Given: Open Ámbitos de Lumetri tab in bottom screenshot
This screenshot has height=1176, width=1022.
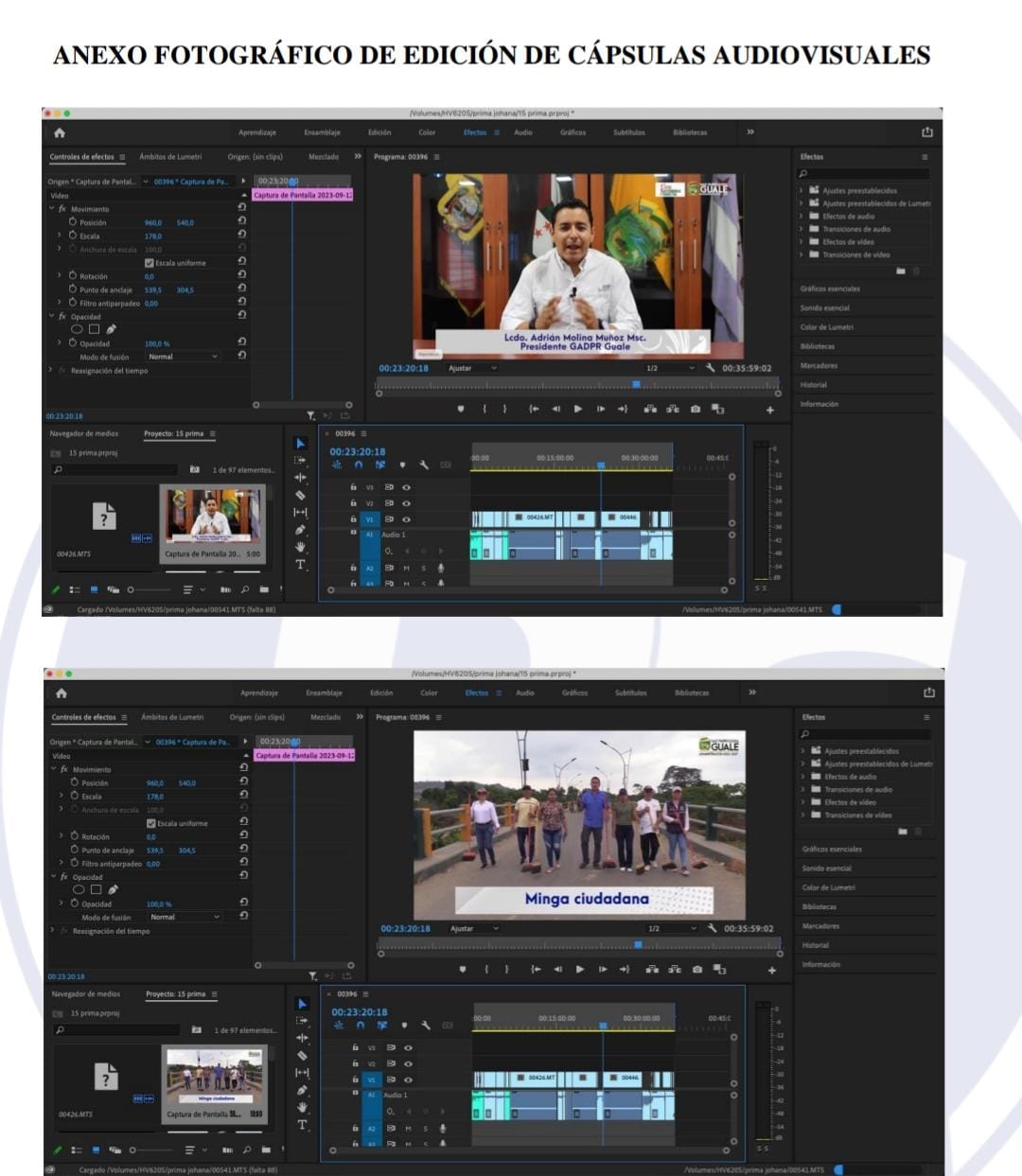Looking at the screenshot, I should click(172, 717).
